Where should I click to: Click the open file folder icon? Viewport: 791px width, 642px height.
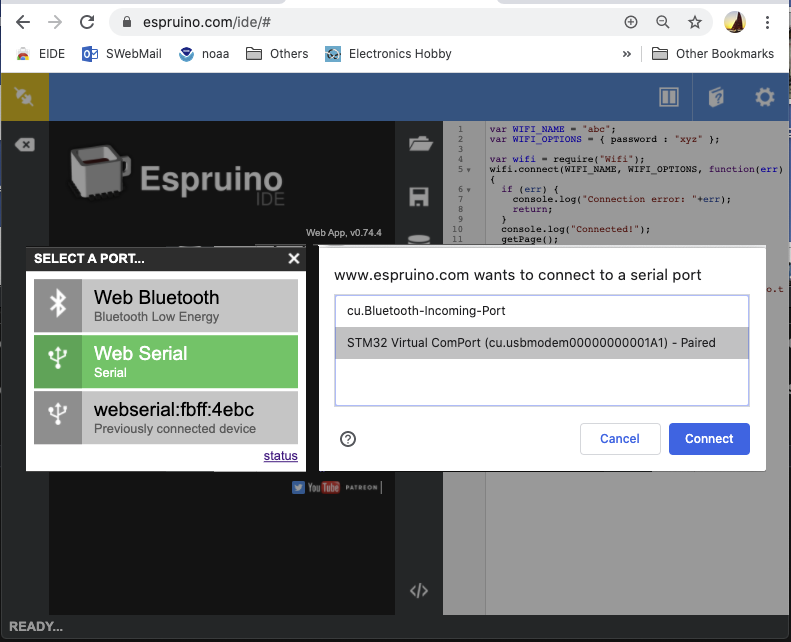pyautogui.click(x=420, y=144)
